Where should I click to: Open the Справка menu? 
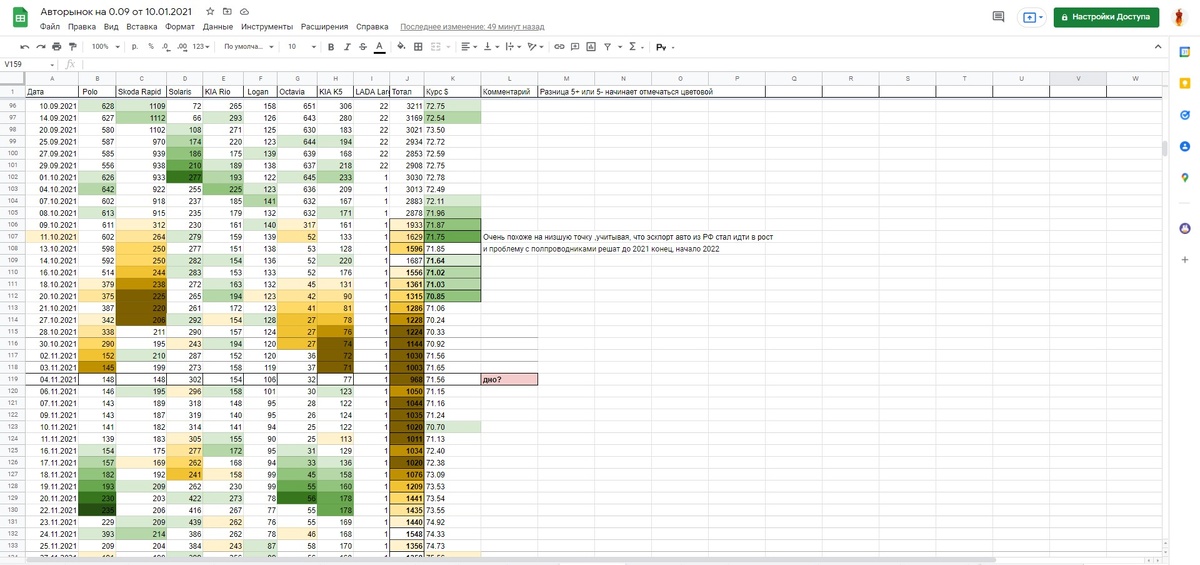[x=372, y=27]
